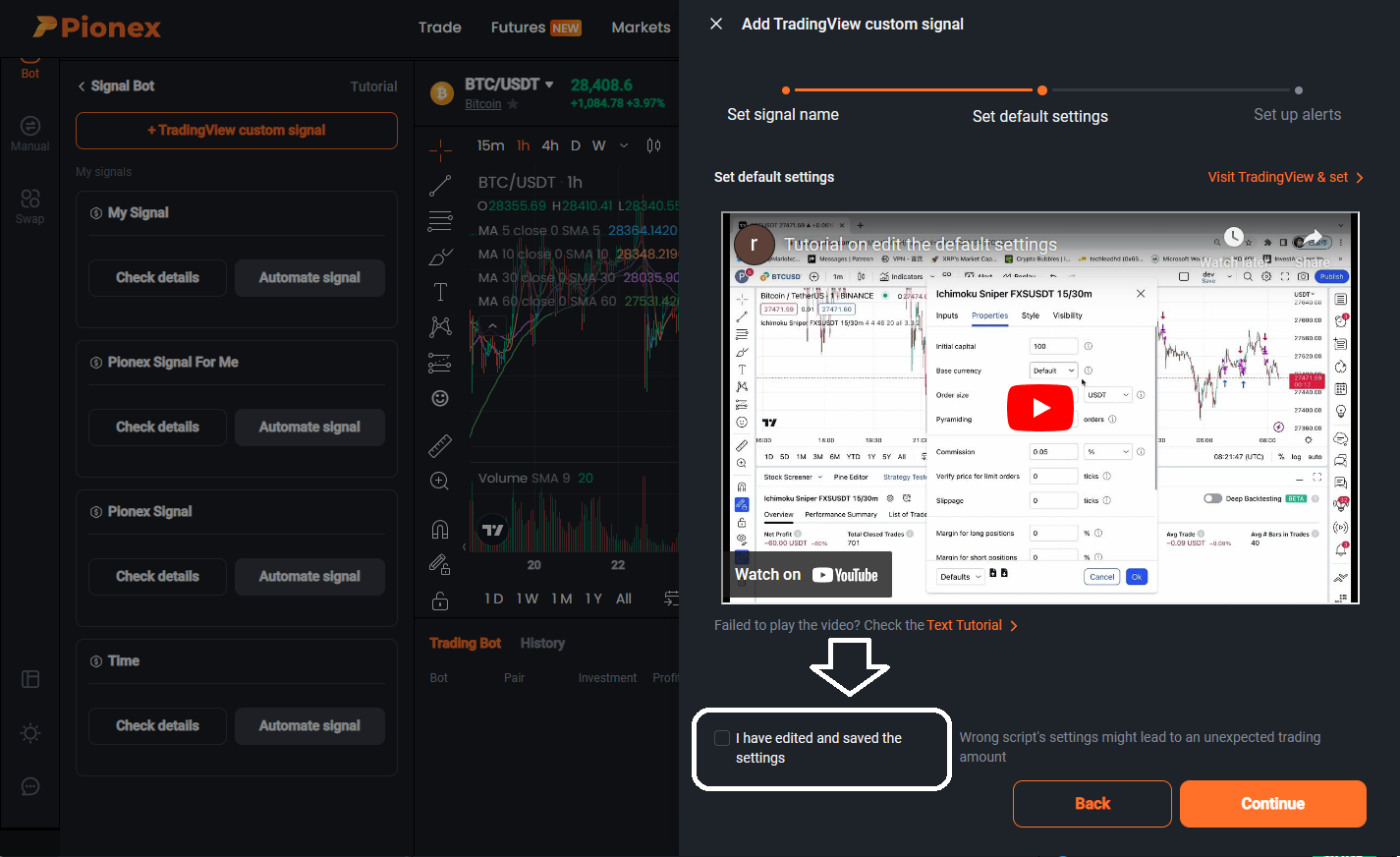Select the zoom in tool
Viewport: 1400px width, 857px height.
440,481
